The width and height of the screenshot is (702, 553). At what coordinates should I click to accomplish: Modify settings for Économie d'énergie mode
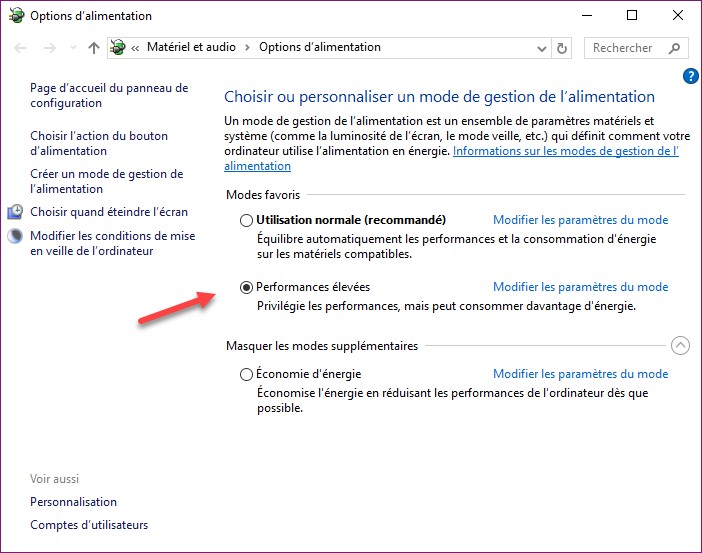pyautogui.click(x=580, y=373)
